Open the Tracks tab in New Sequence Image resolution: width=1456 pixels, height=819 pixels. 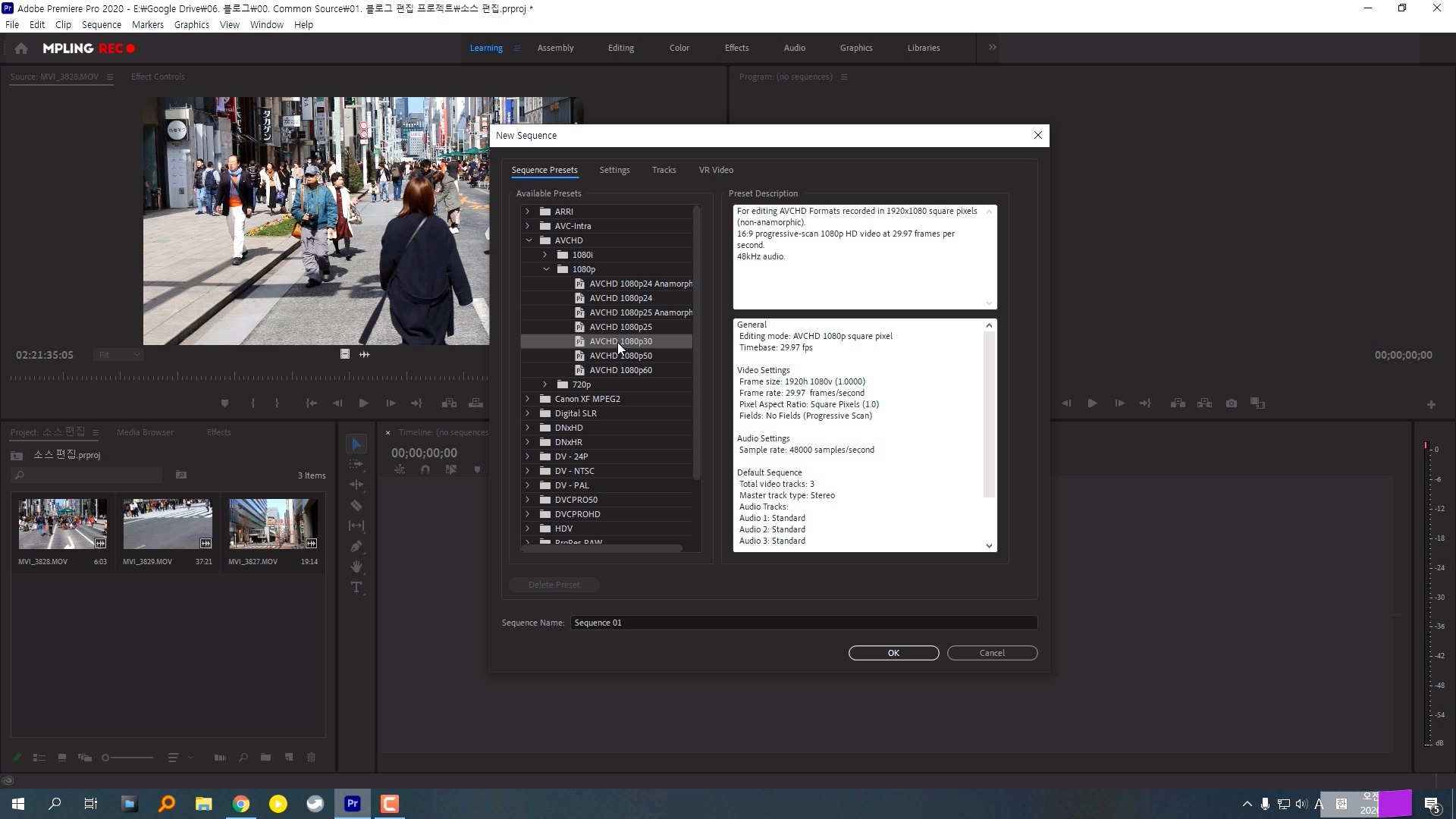(664, 170)
